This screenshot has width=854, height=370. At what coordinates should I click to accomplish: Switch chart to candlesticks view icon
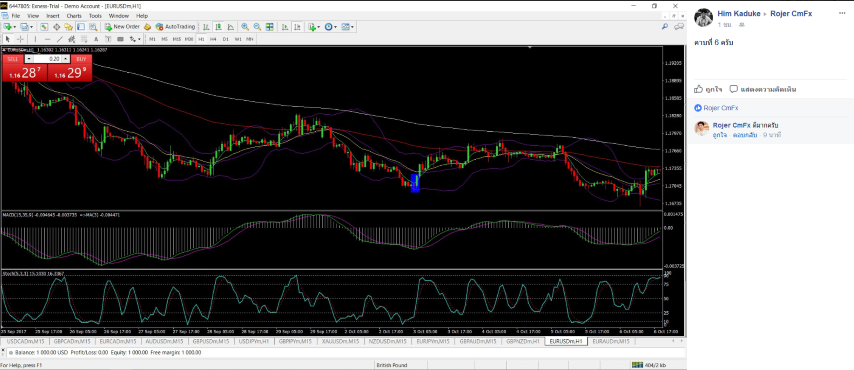tap(218, 27)
